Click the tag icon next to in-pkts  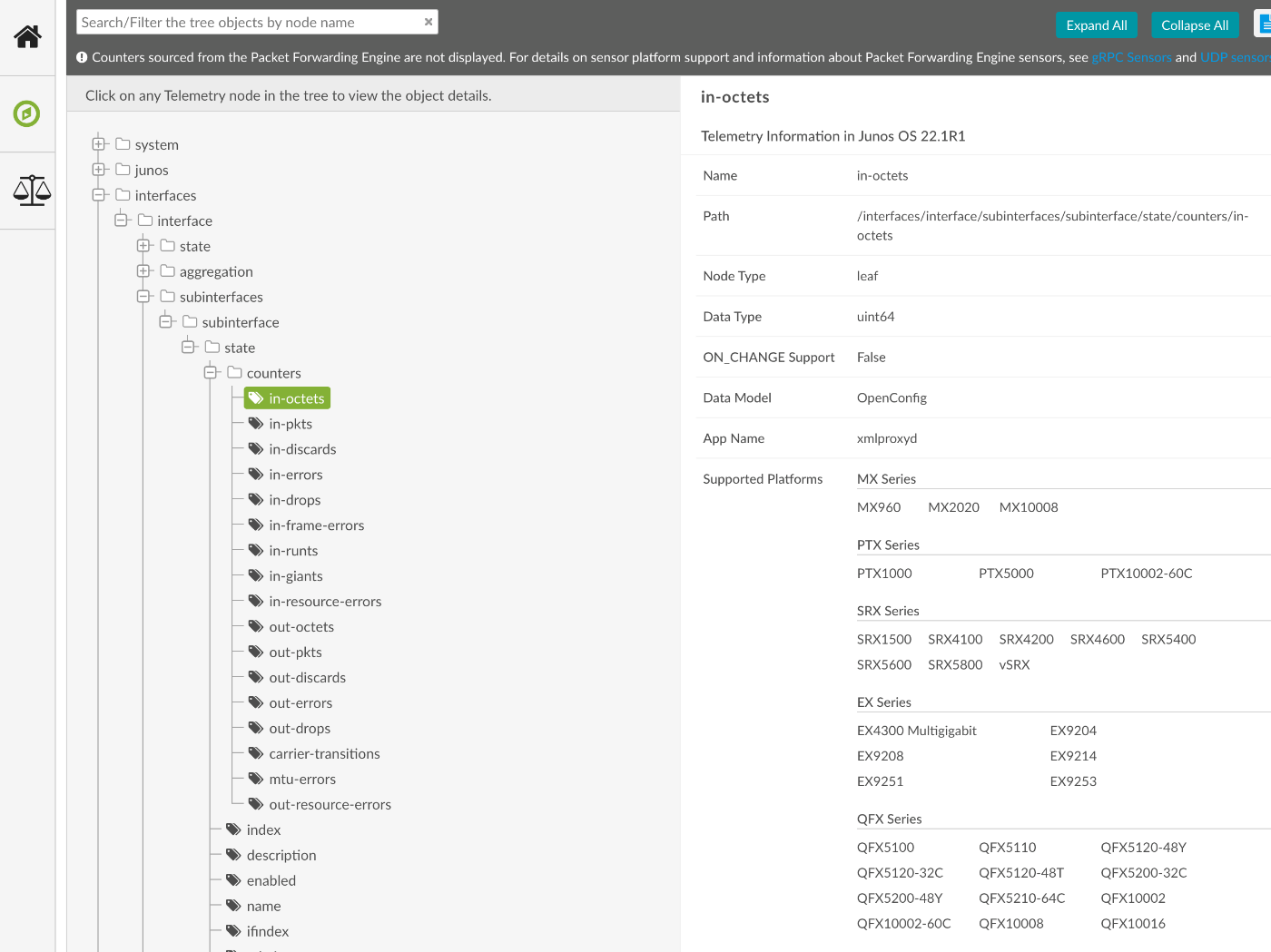coord(256,424)
